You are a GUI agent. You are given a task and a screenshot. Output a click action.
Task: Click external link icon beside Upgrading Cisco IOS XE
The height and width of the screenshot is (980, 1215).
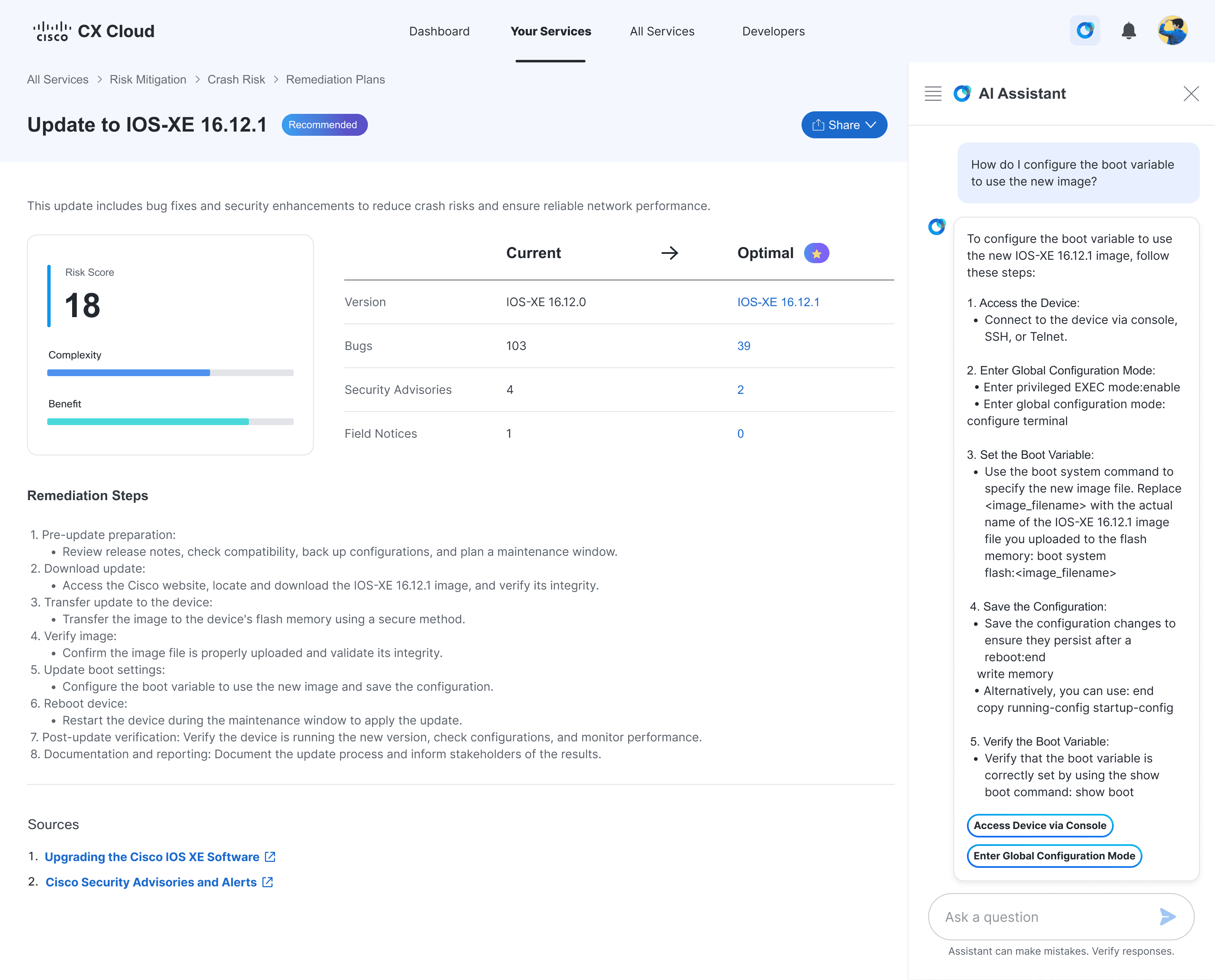[270, 857]
